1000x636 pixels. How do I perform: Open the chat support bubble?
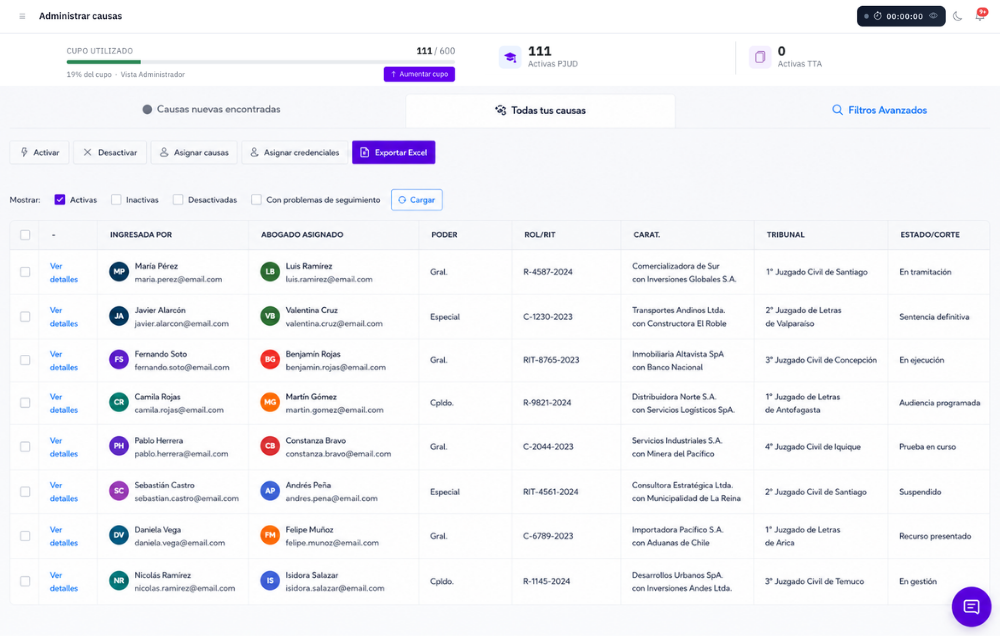[x=971, y=607]
